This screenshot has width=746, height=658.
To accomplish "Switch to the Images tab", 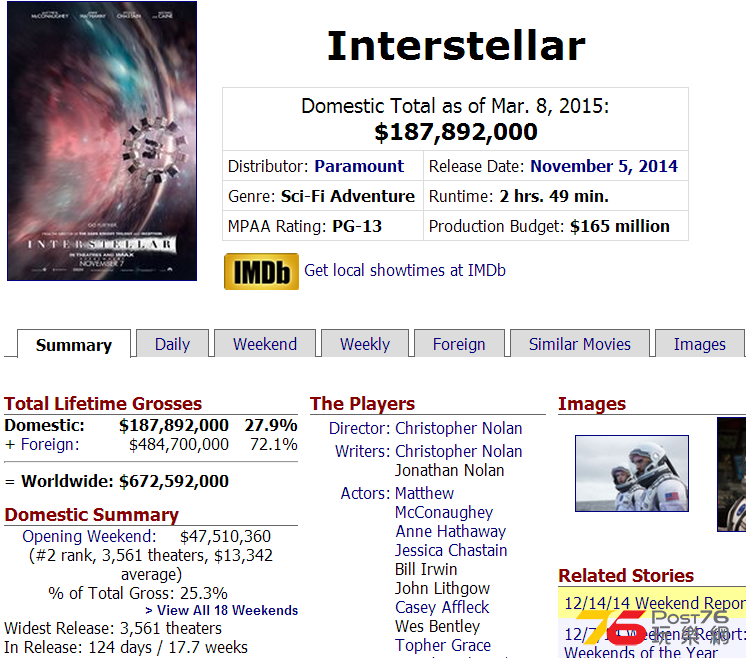I will coord(699,344).
